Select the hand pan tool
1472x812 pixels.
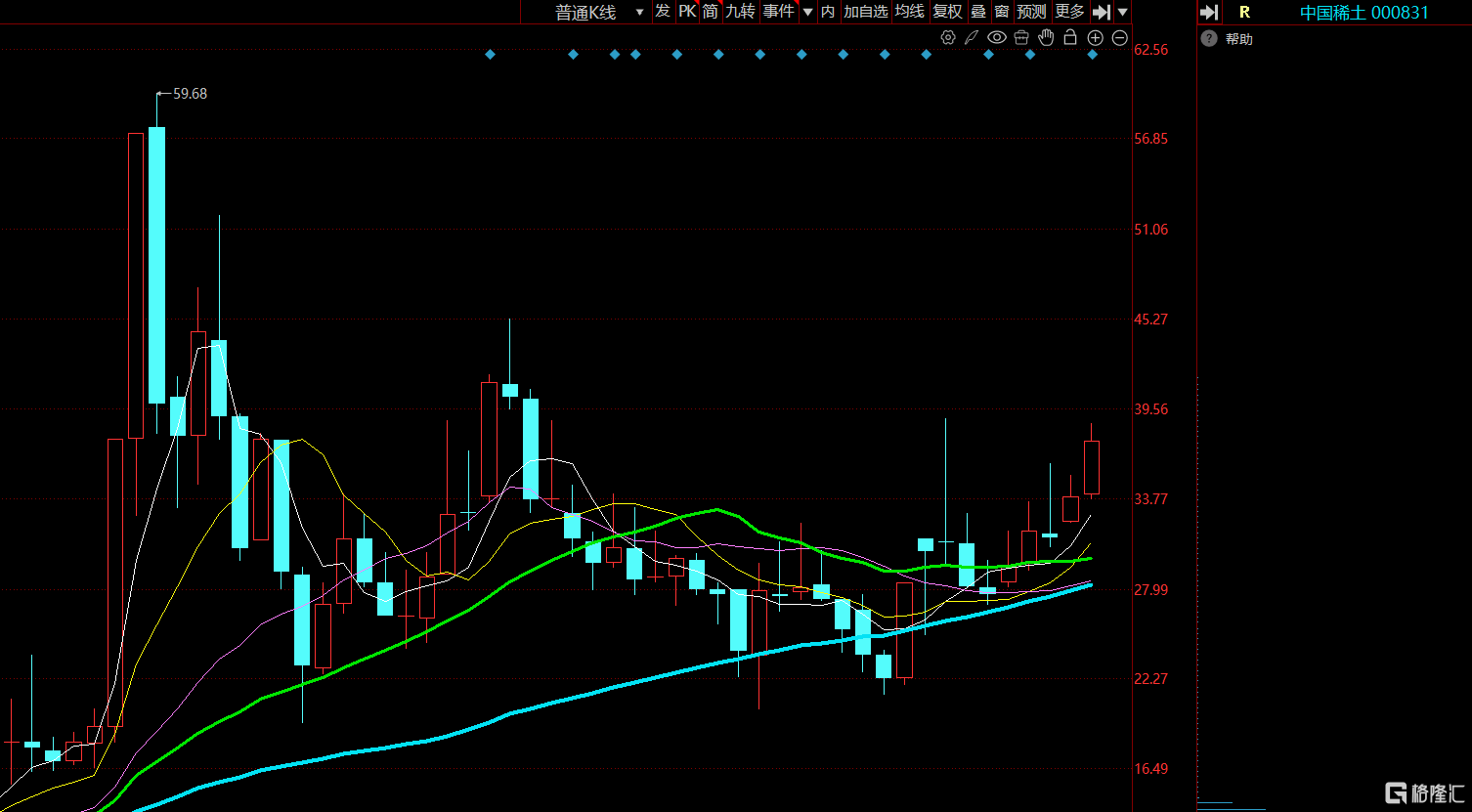[1046, 37]
